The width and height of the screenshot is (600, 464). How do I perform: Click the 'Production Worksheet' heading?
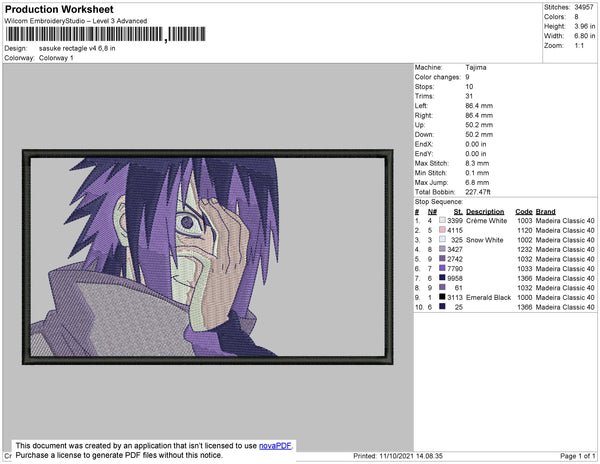click(59, 10)
